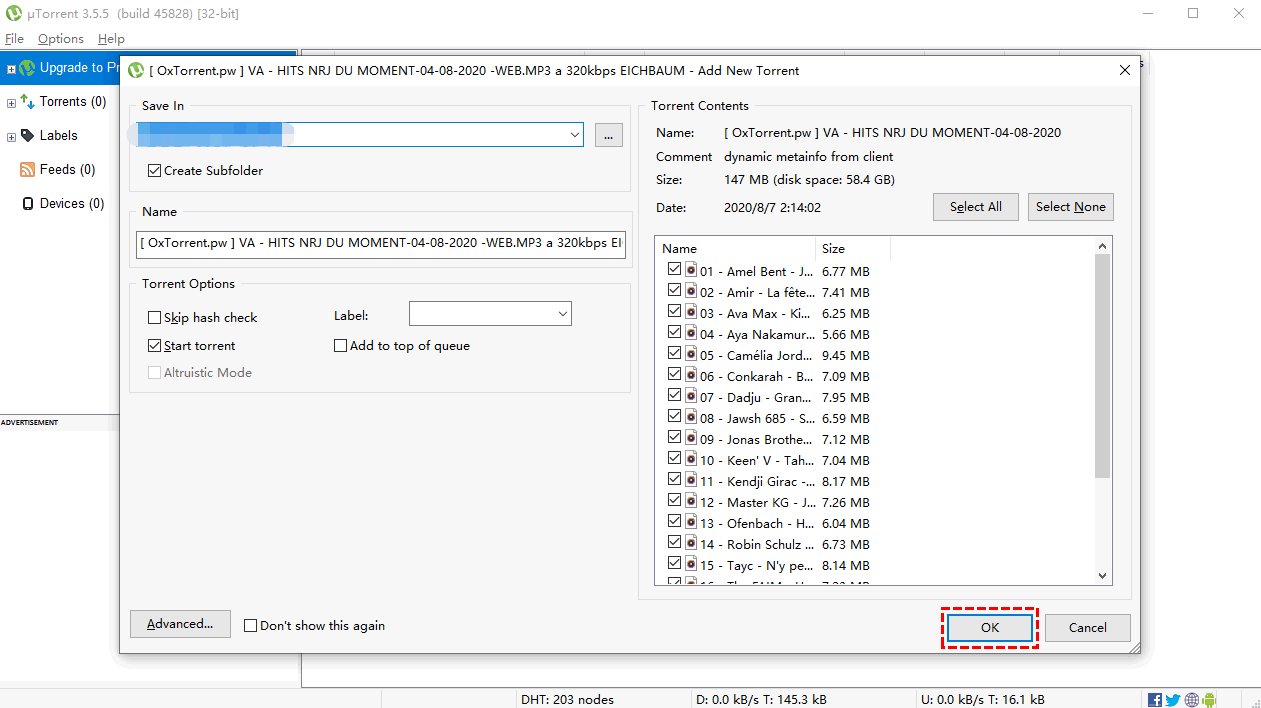
Task: Expand the Labels tree node
Action: point(11,136)
